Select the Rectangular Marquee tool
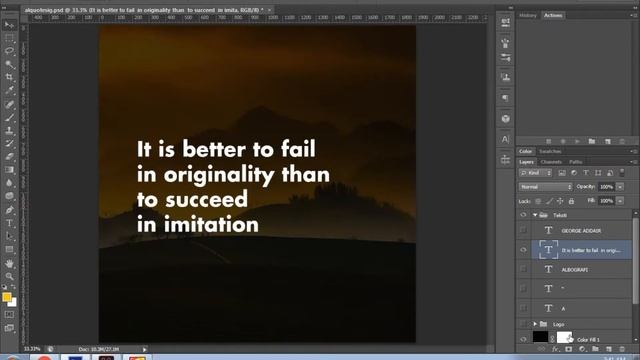The width and height of the screenshot is (640, 360). (x=9, y=38)
